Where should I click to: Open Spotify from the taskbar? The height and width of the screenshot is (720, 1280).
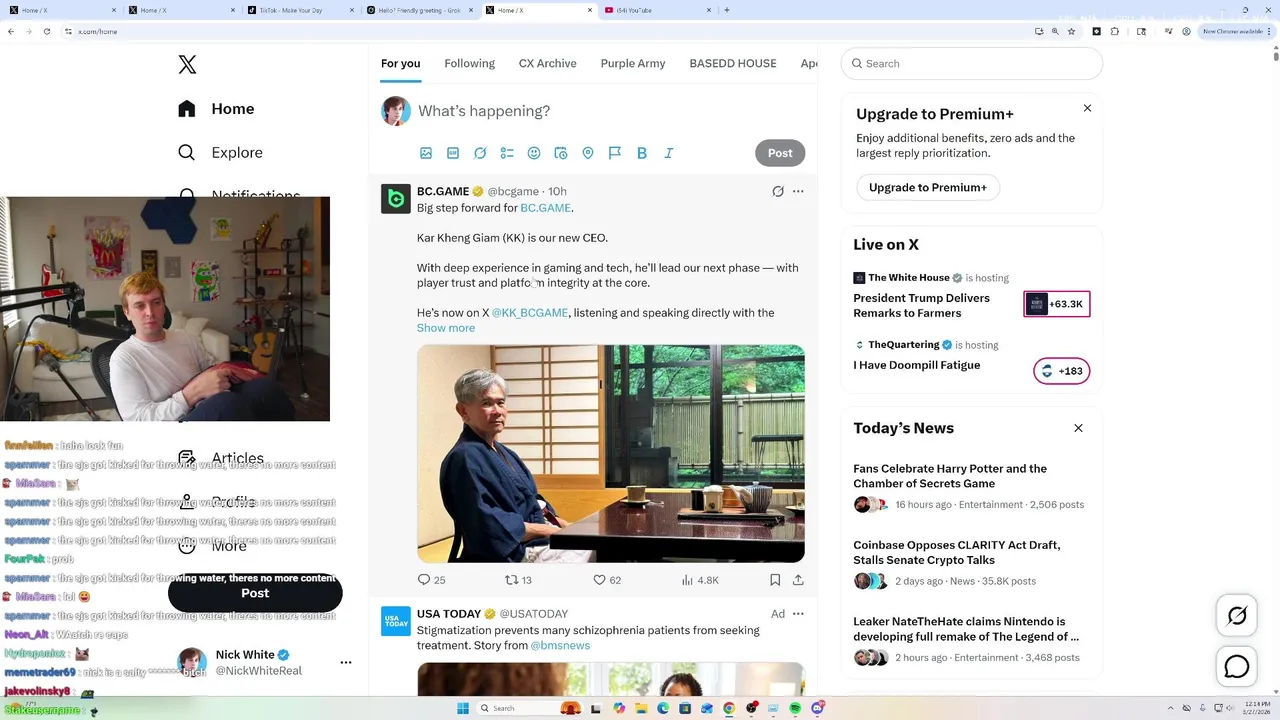795,708
